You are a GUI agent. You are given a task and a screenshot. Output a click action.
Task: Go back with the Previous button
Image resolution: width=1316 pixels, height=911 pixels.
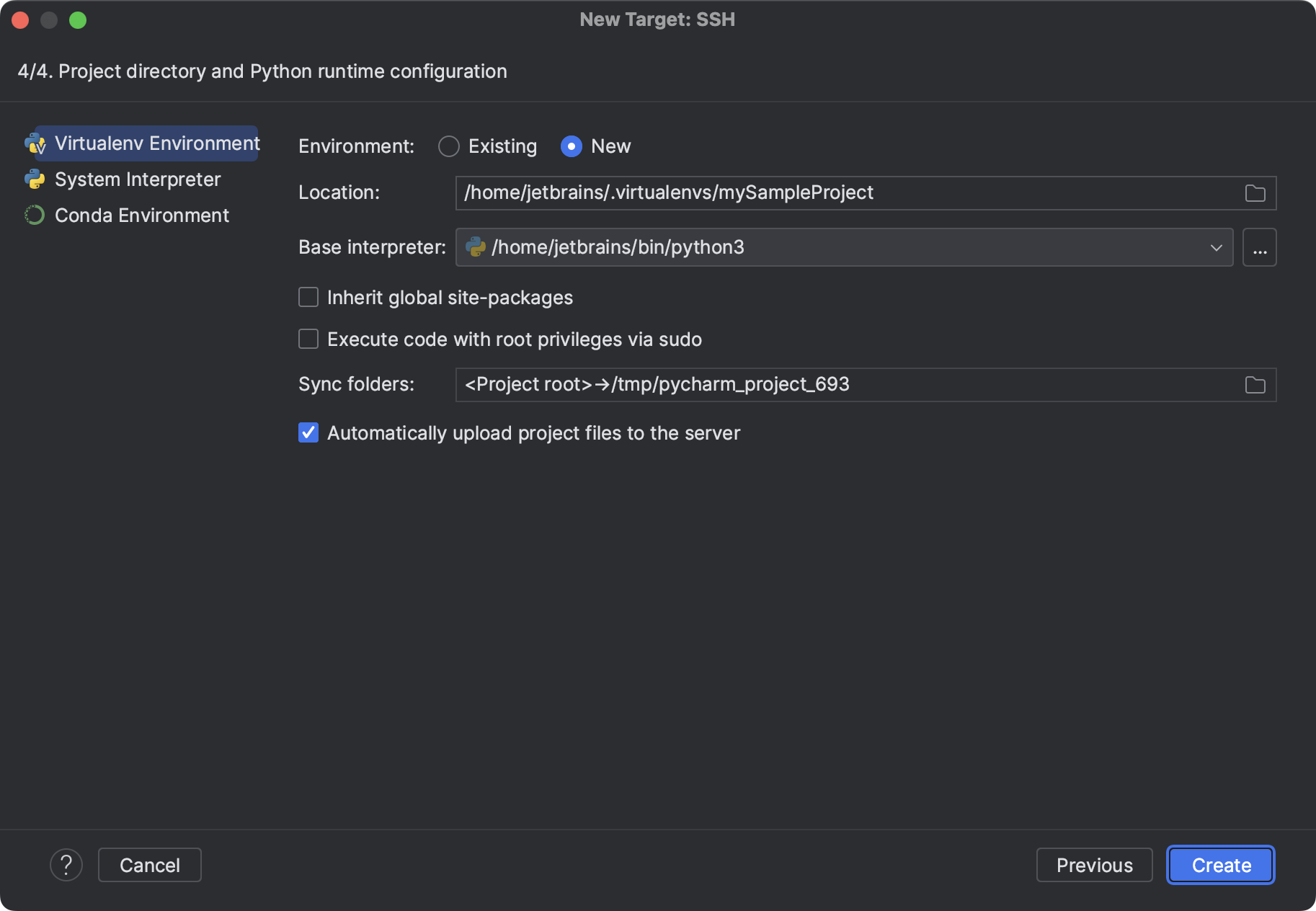pos(1094,865)
